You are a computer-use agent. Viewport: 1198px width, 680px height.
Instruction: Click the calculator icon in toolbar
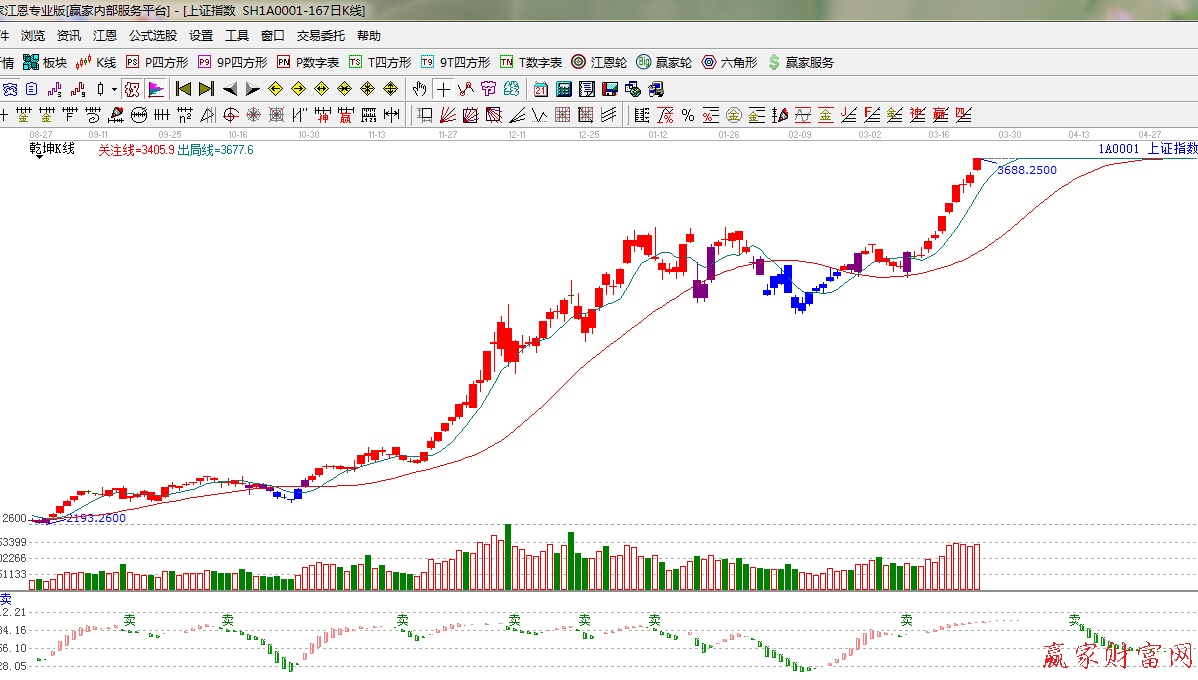564,89
